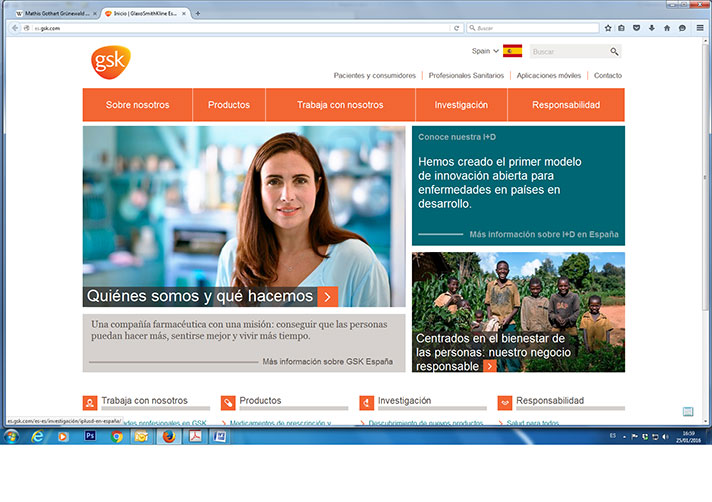Open Google Chrome from the taskbar
This screenshot has width=712, height=502.
[117, 437]
